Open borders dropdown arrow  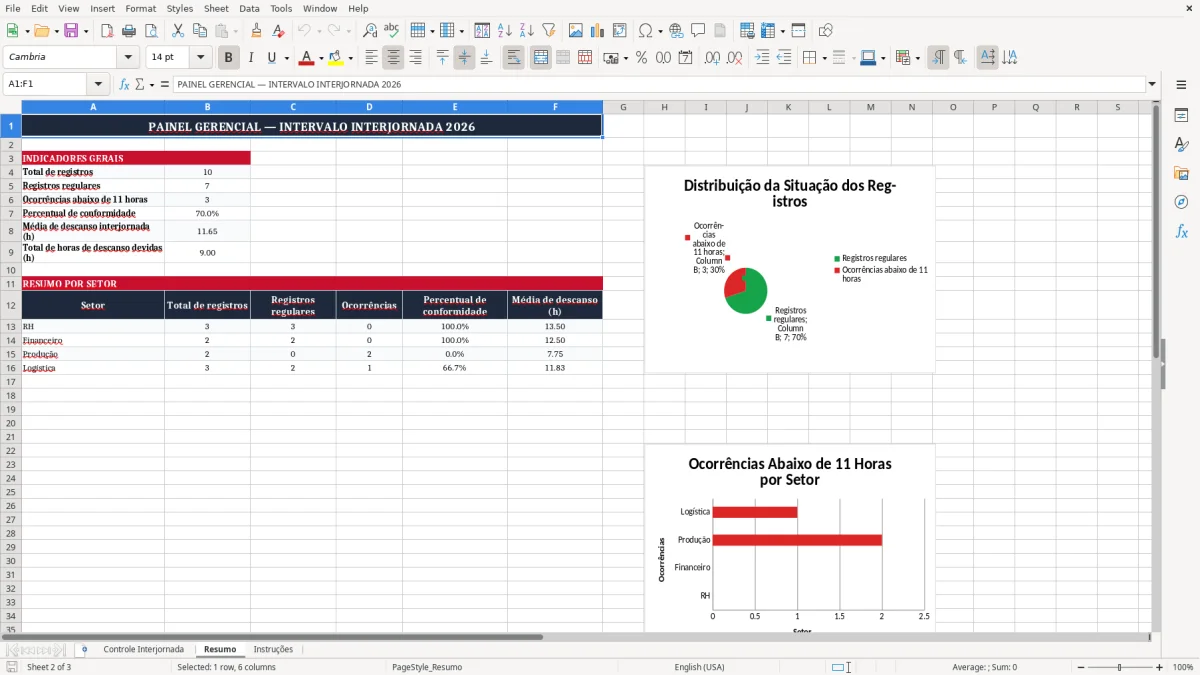(x=825, y=58)
